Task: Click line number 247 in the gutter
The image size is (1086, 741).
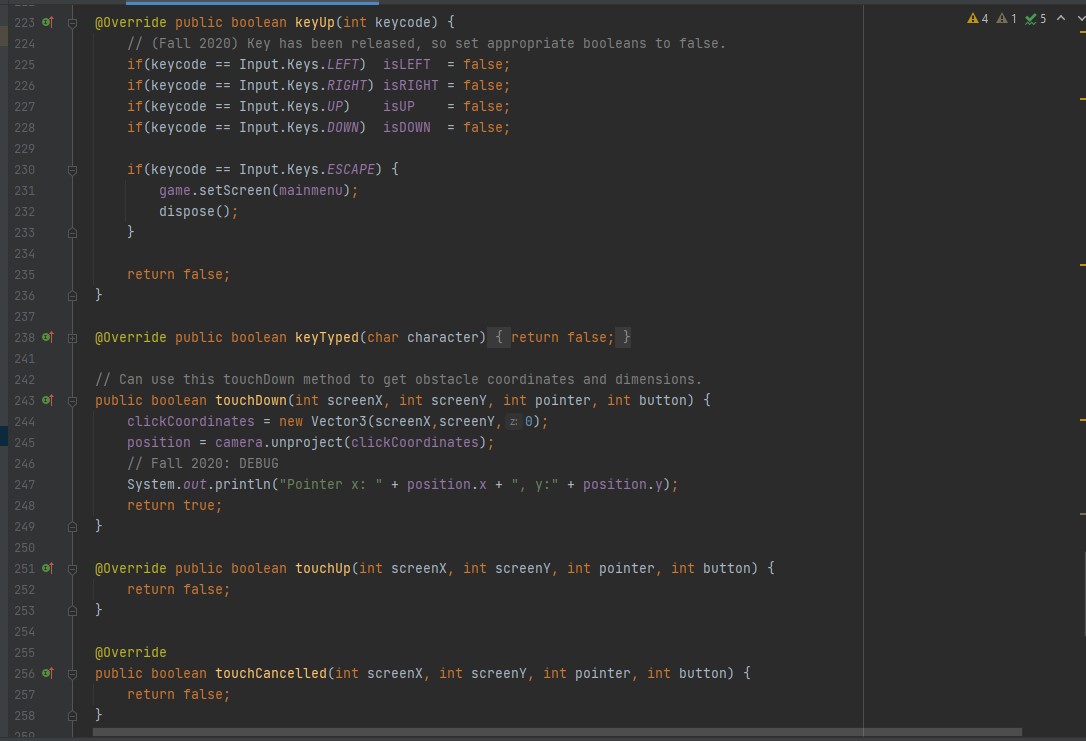Action: pyautogui.click(x=24, y=484)
